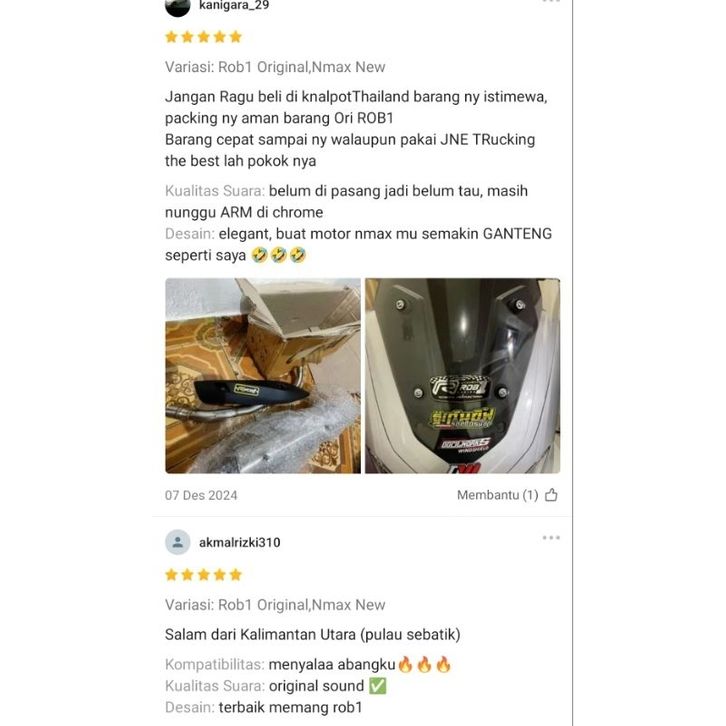The height and width of the screenshot is (726, 726).
Task: Tap the Salam dari Kalimantan Utara text
Action: click(313, 634)
